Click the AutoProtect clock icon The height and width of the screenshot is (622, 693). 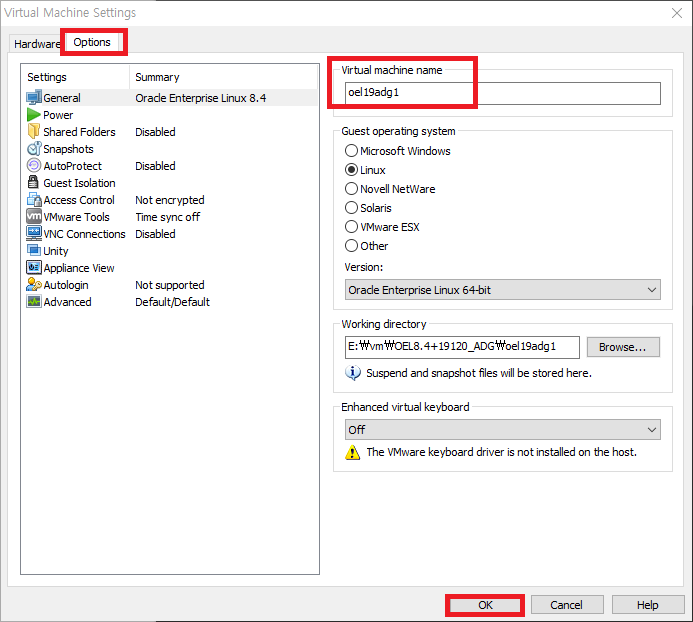34,166
